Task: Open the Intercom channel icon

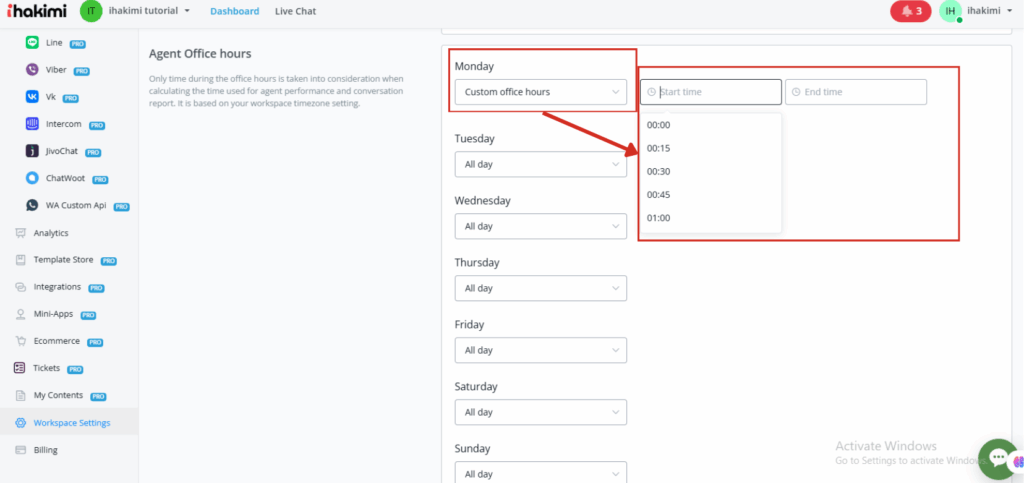Action: pyautogui.click(x=33, y=124)
